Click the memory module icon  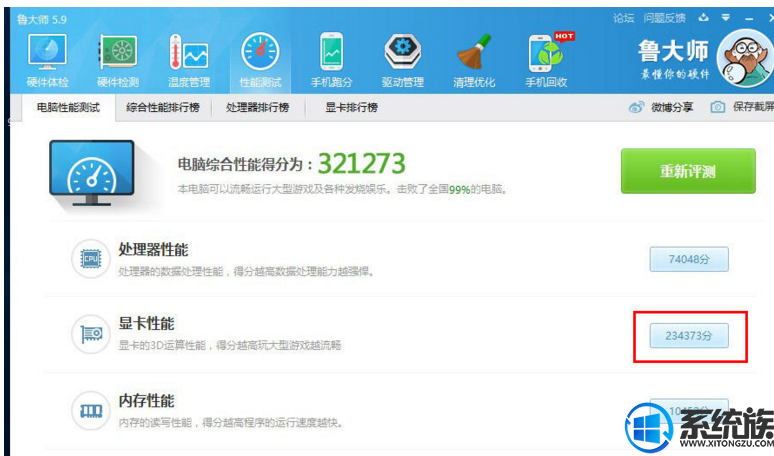click(91, 411)
